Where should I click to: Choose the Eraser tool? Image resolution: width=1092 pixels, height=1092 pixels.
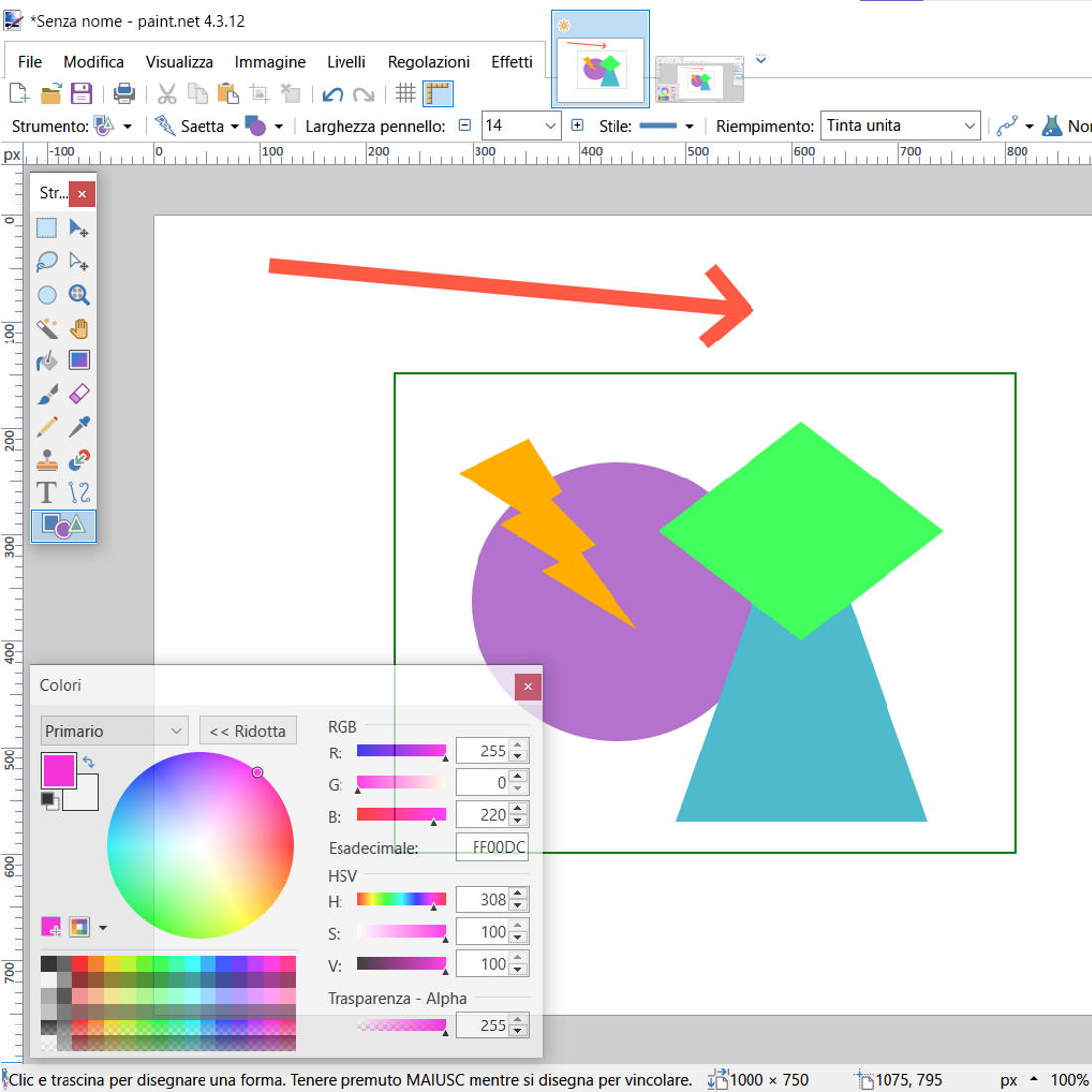pyautogui.click(x=80, y=393)
